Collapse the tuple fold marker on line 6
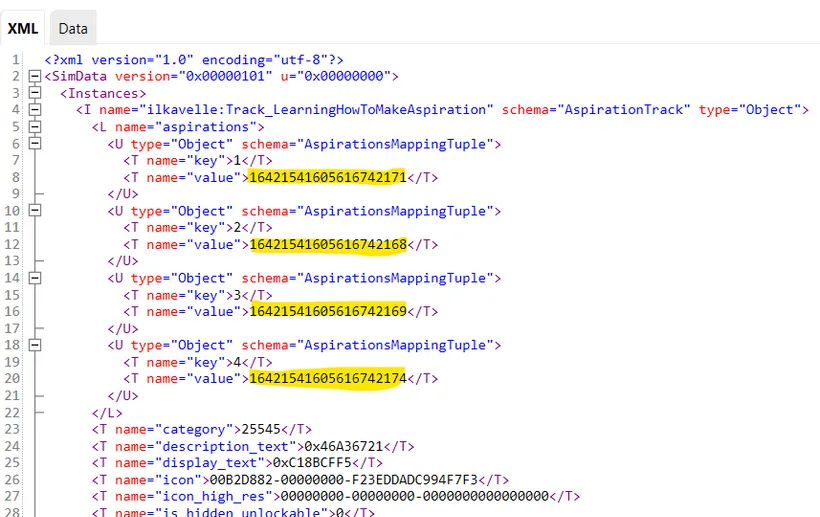The image size is (820, 517). [x=36, y=144]
